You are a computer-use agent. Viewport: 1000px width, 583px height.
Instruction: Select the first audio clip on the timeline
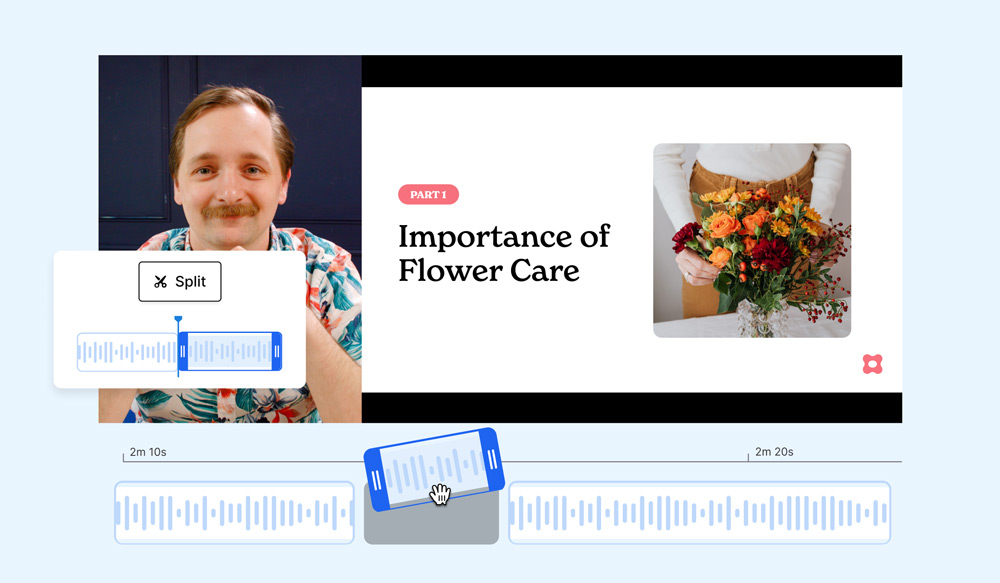(234, 513)
